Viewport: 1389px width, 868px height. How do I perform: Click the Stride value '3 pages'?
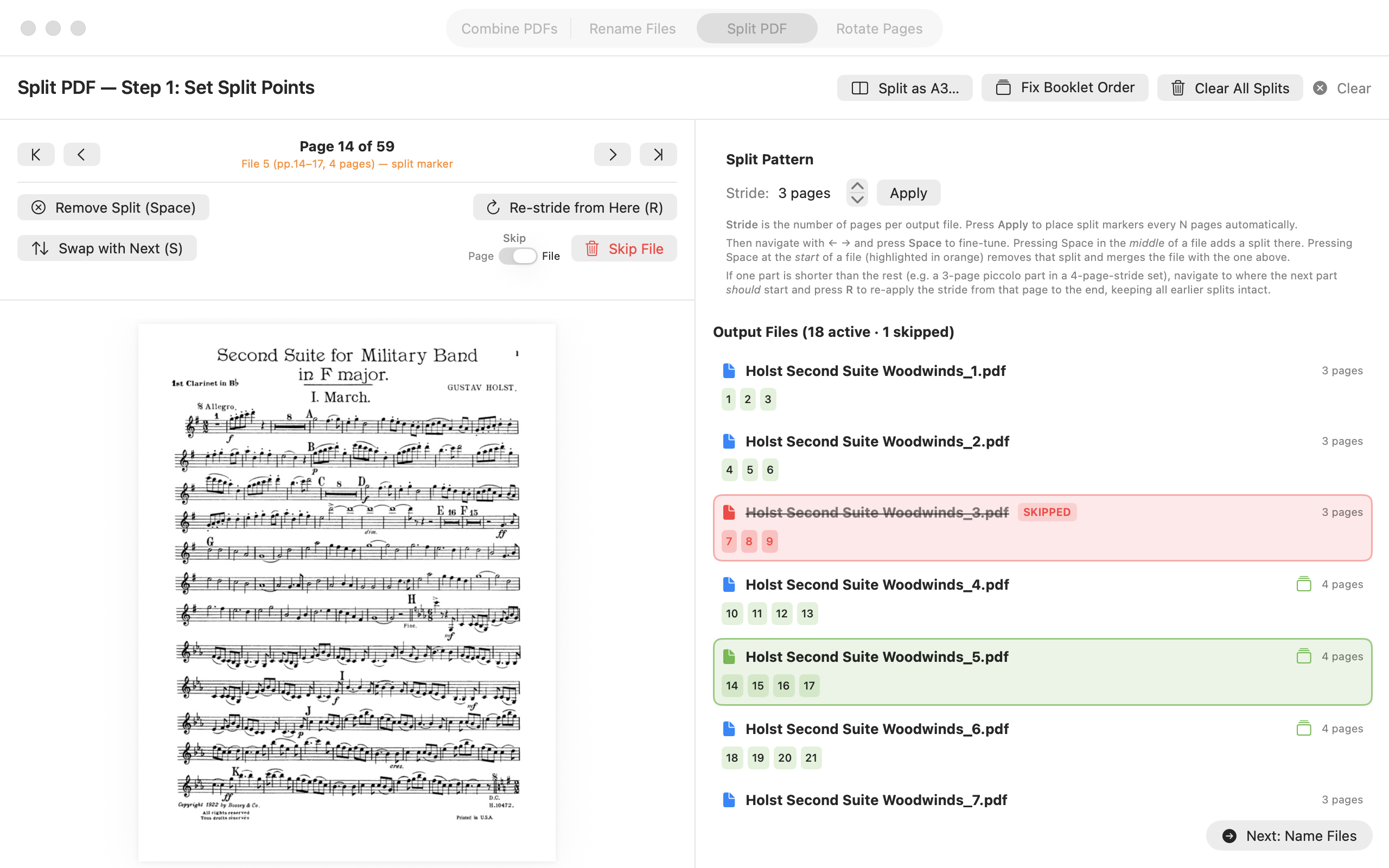click(804, 193)
